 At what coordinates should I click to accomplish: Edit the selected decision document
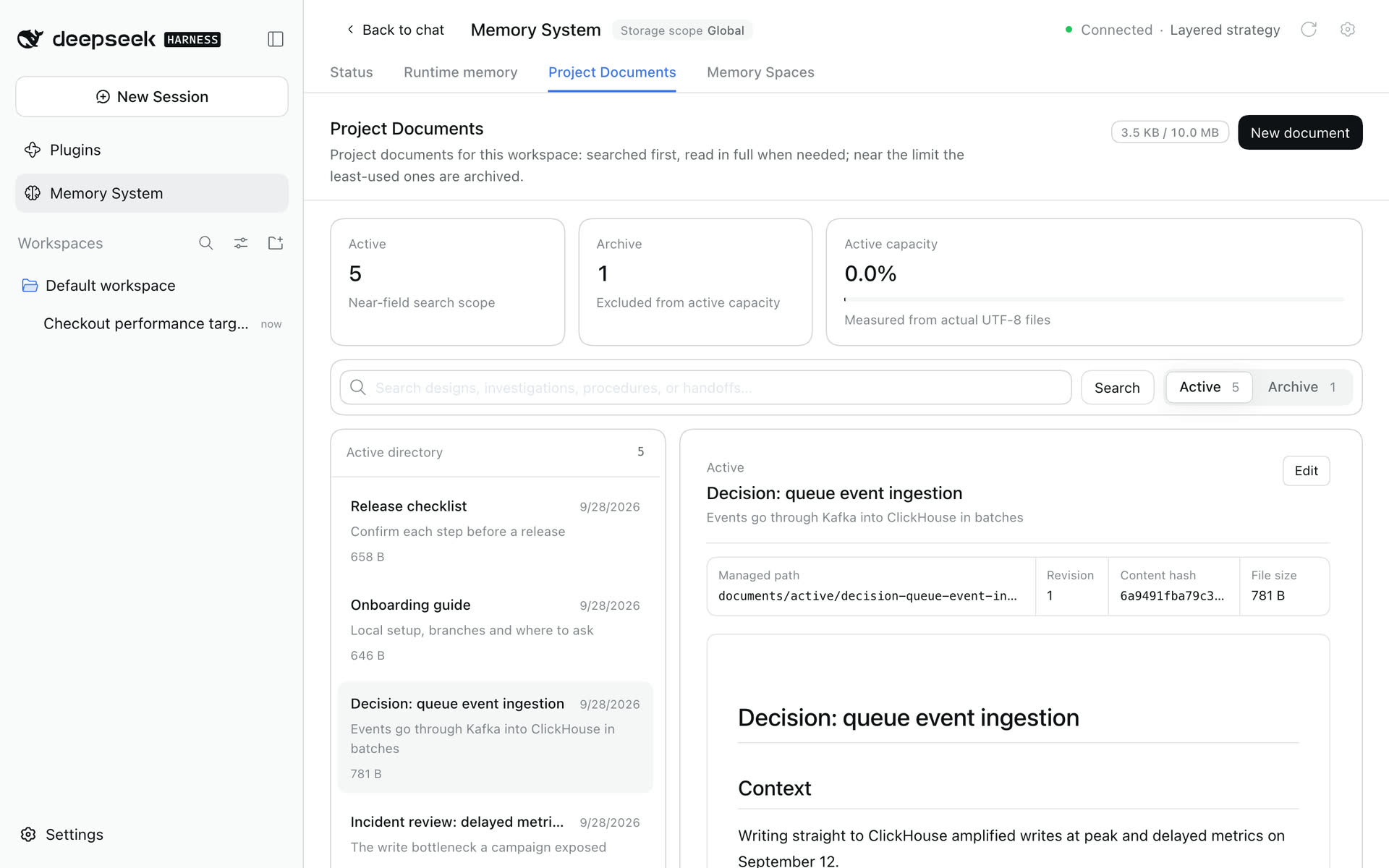[x=1306, y=471]
